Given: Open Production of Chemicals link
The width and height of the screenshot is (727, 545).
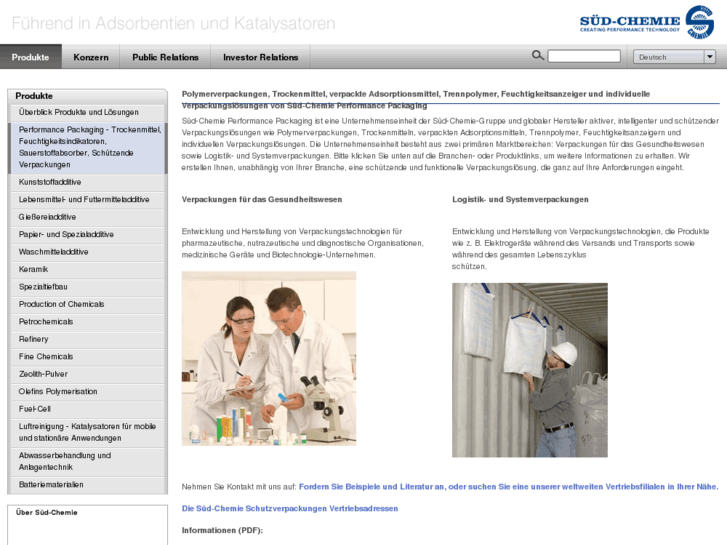Looking at the screenshot, I should coord(88,304).
